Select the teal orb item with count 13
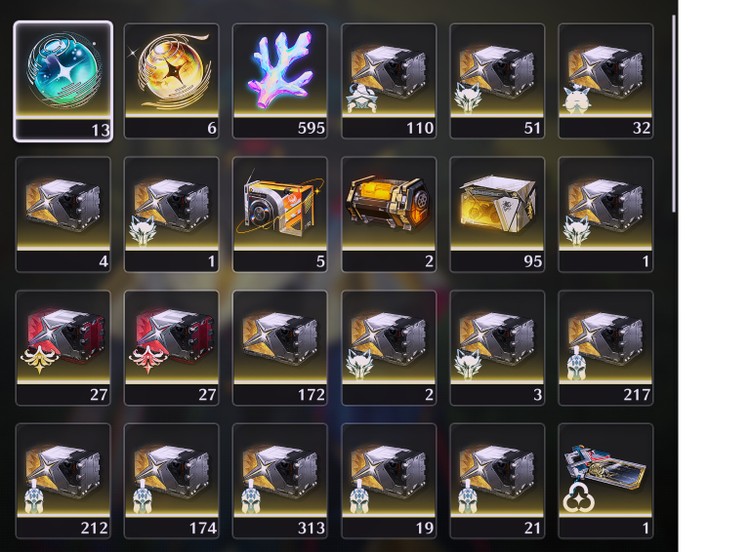Image resolution: width=750 pixels, height=552 pixels. (x=63, y=81)
